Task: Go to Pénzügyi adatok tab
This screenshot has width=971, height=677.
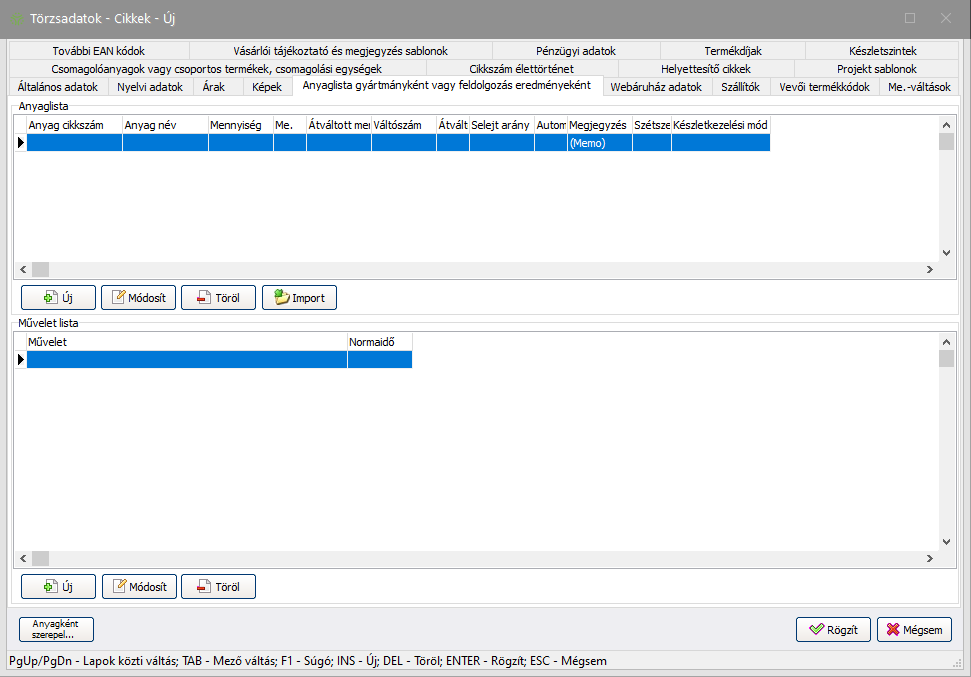Action: (x=575, y=50)
